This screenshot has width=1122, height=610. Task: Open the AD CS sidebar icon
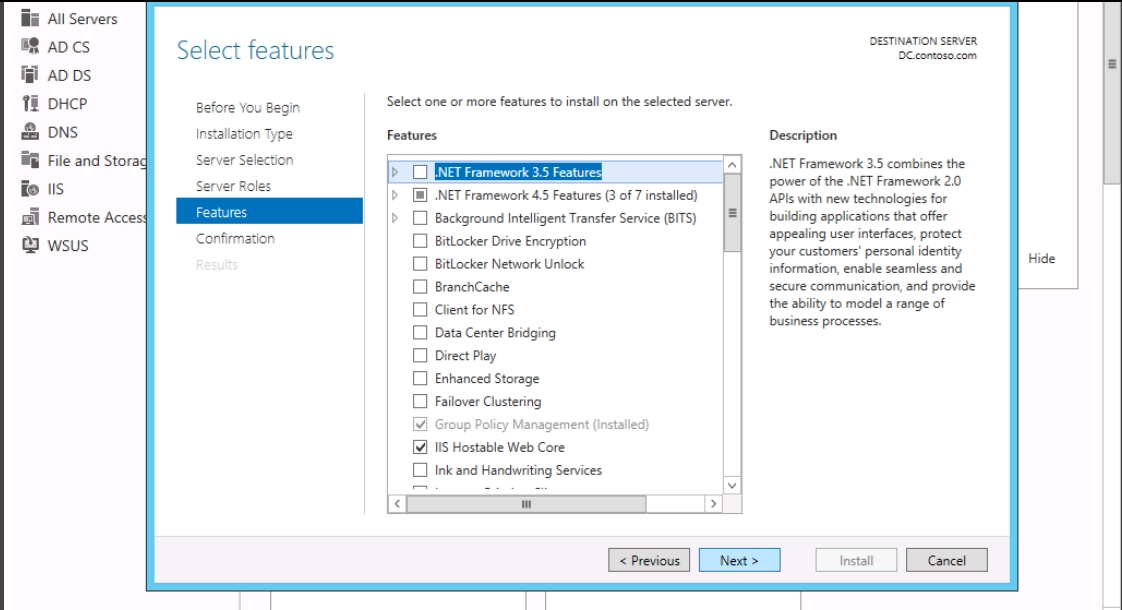[30, 47]
